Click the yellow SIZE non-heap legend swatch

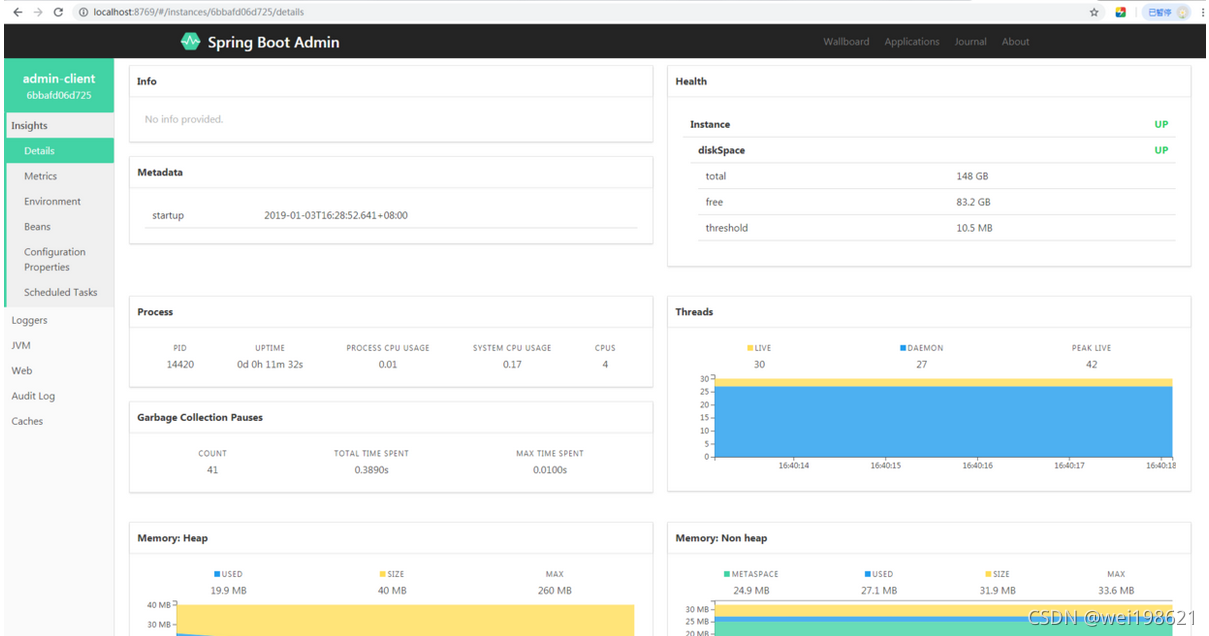click(989, 574)
